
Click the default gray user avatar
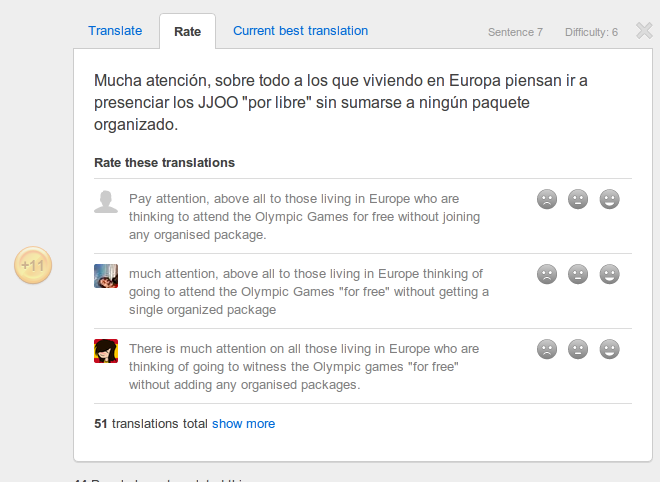pos(106,201)
